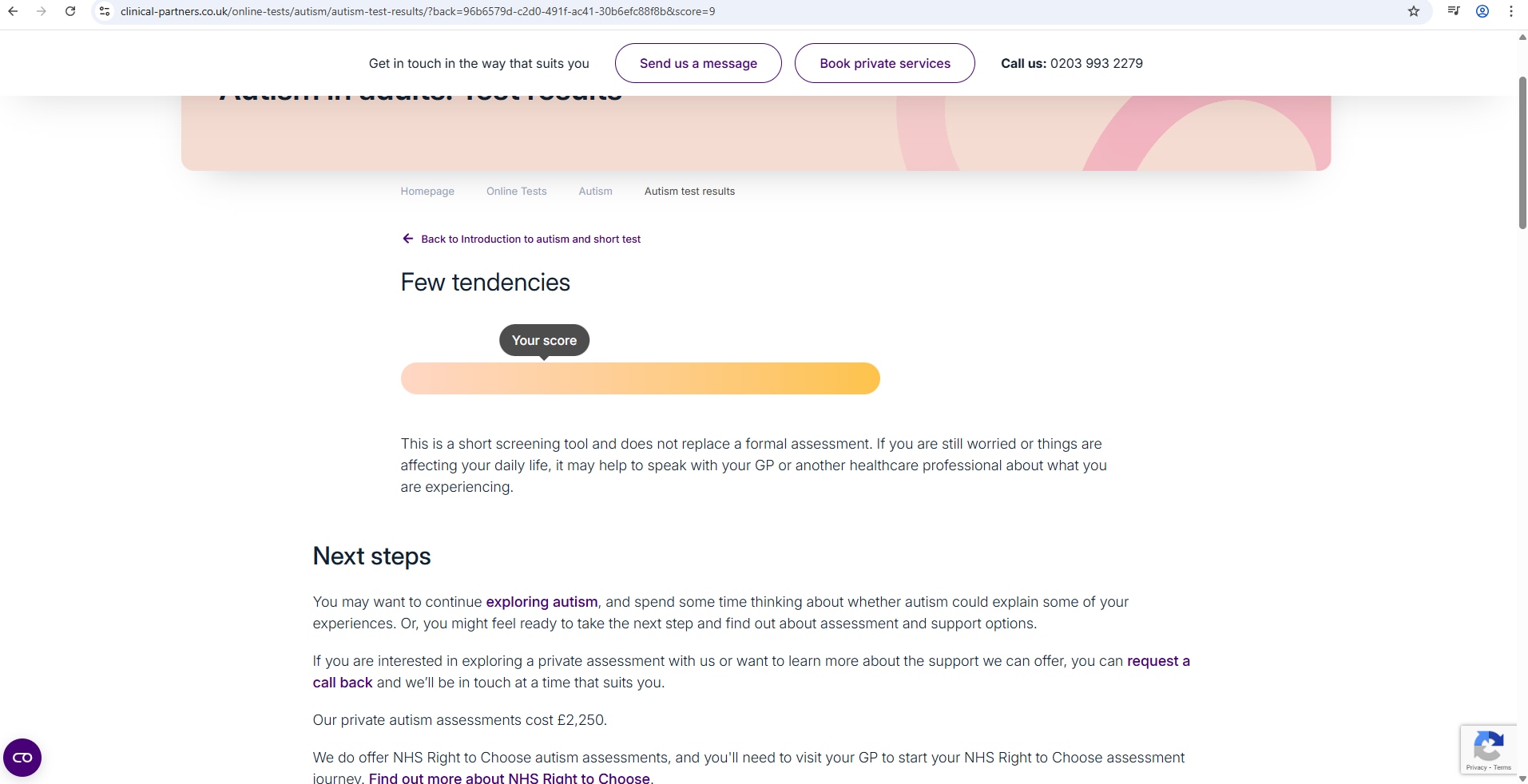The height and width of the screenshot is (784, 1528).
Task: Open the purple accessibility widget button
Action: 22,758
